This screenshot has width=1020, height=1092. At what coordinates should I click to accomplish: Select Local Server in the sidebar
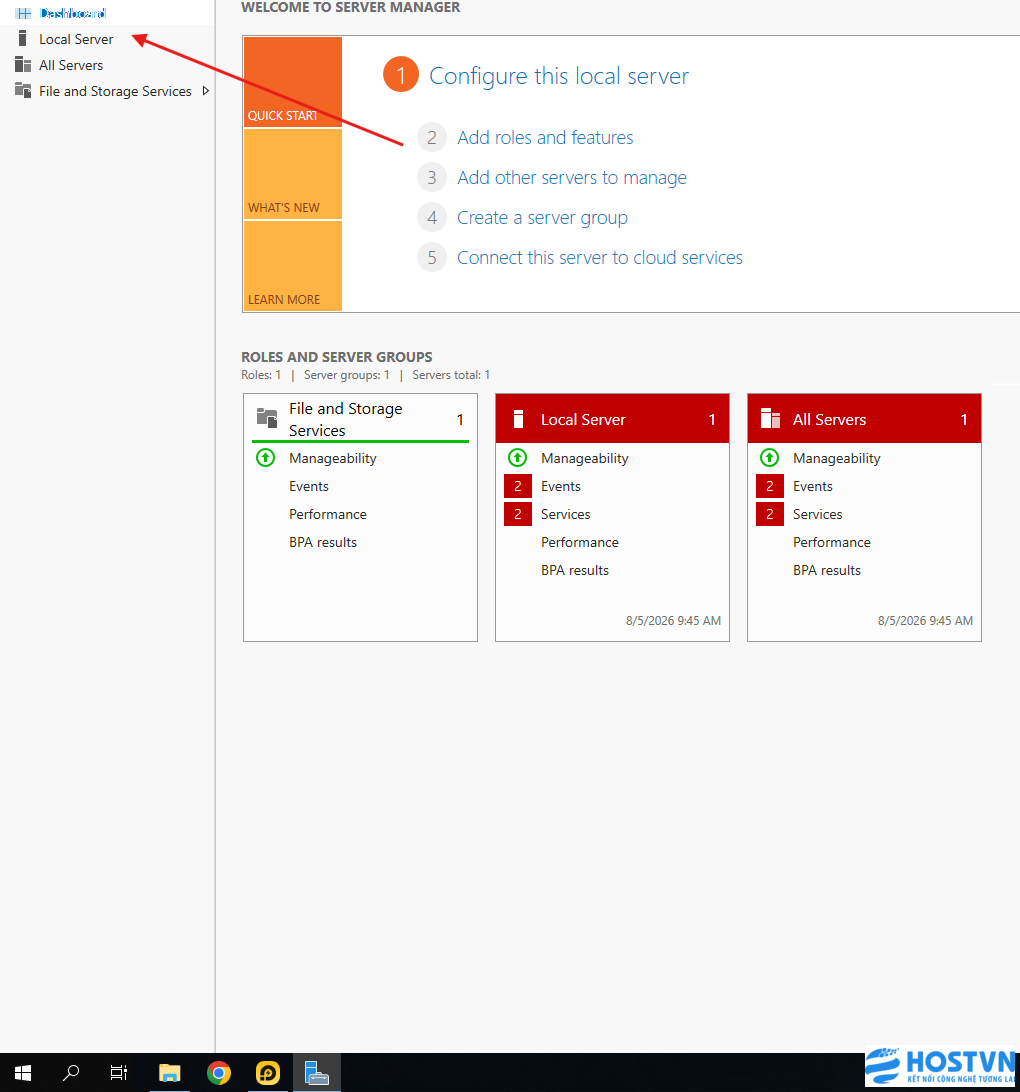pos(76,39)
